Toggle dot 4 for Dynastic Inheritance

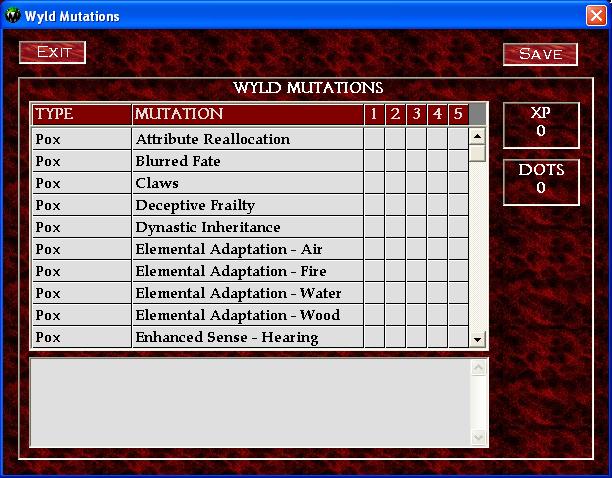(437, 227)
